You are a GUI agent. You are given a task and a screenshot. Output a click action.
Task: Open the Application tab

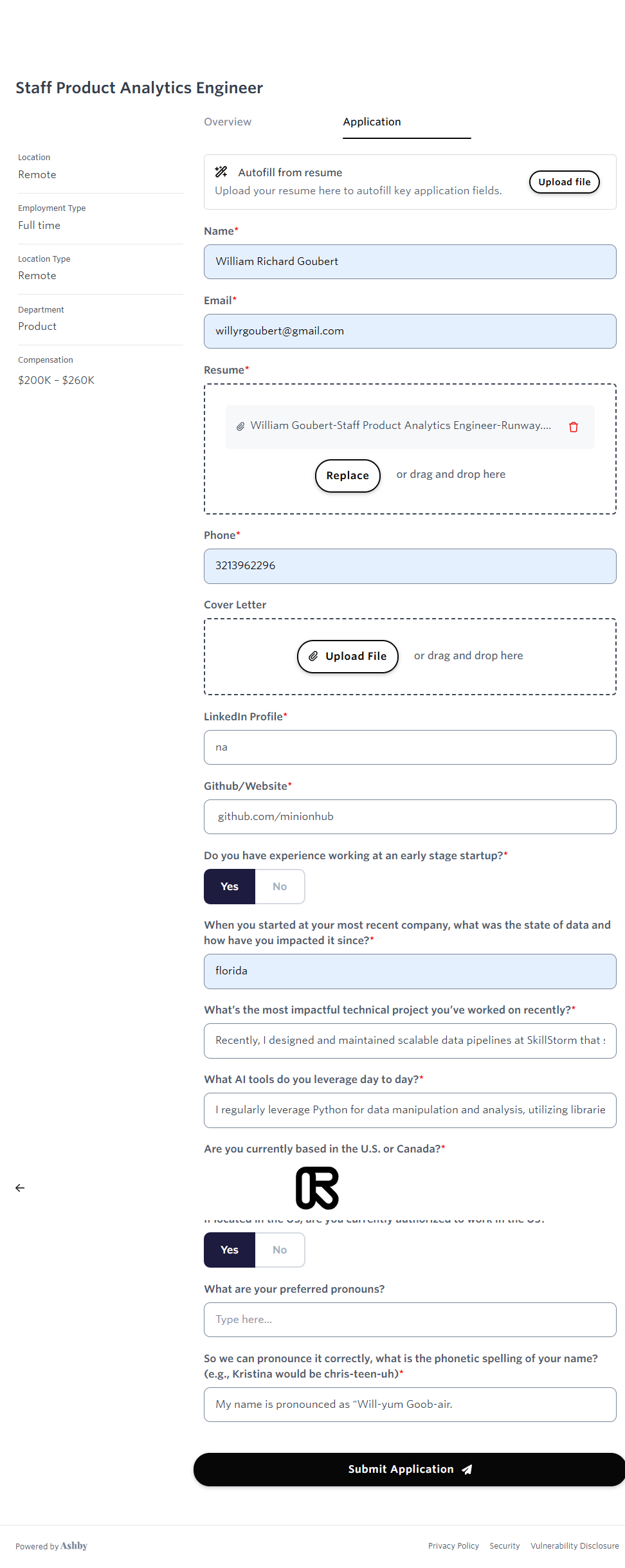point(372,122)
